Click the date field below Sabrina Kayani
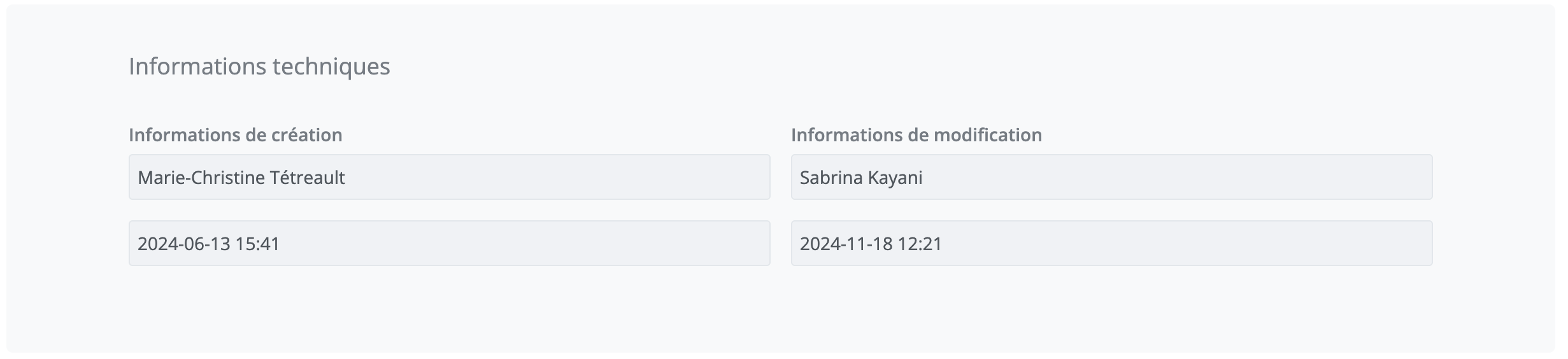This screenshot has height=359, width=1568. [x=1111, y=243]
